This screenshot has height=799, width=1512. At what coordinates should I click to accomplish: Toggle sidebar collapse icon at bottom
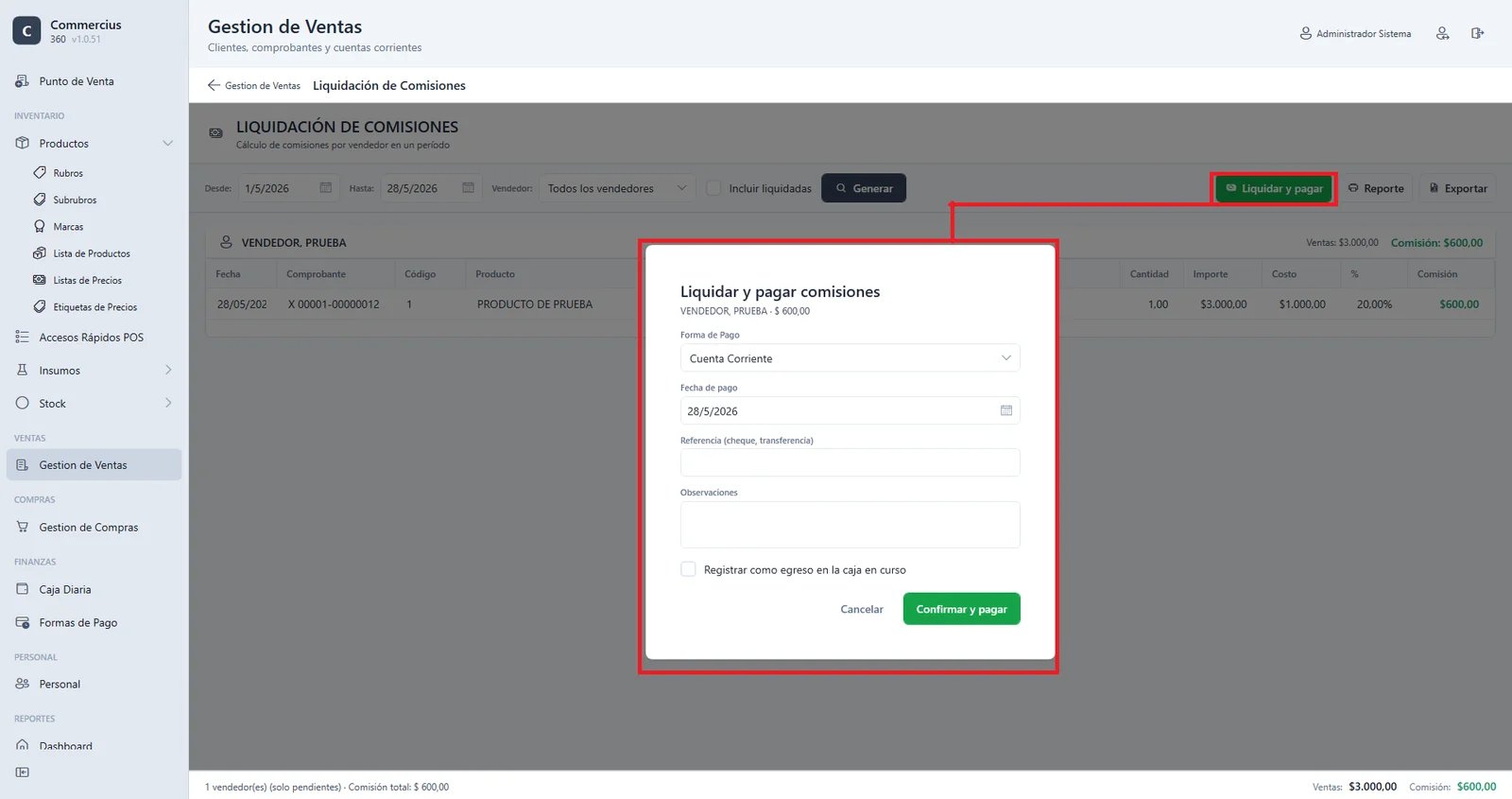point(23,773)
